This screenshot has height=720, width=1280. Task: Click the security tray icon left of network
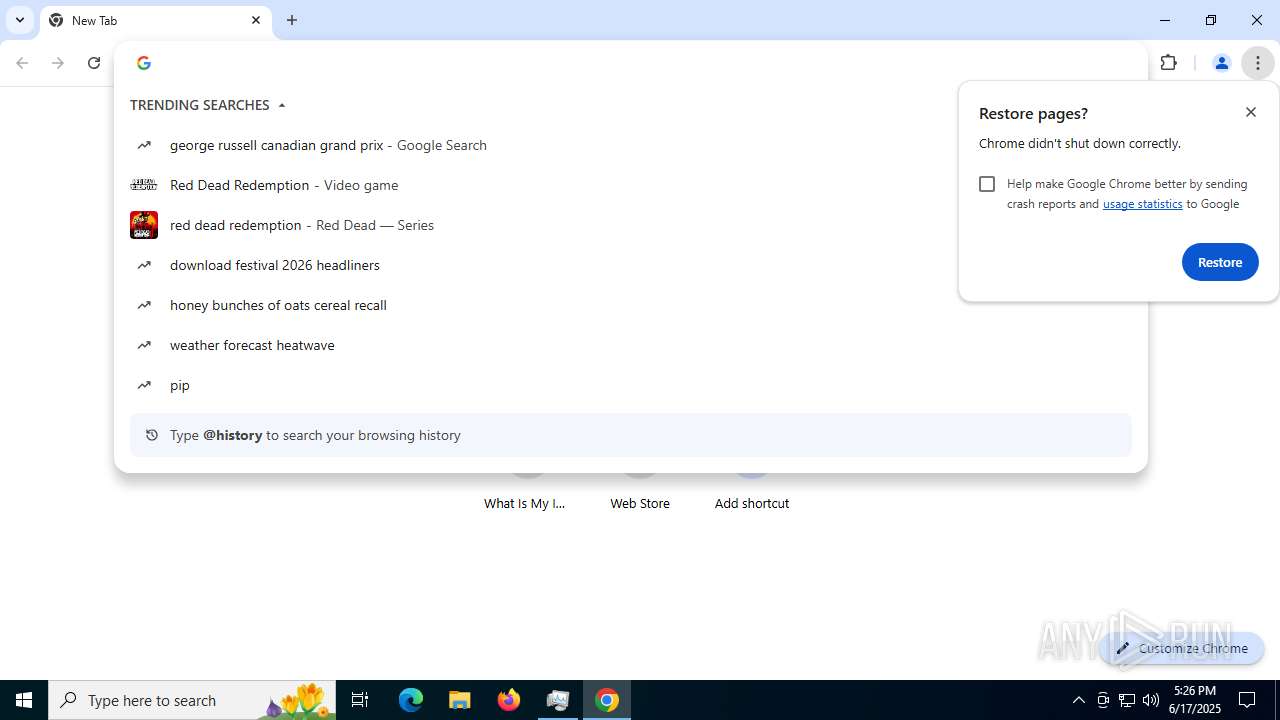[1103, 700]
